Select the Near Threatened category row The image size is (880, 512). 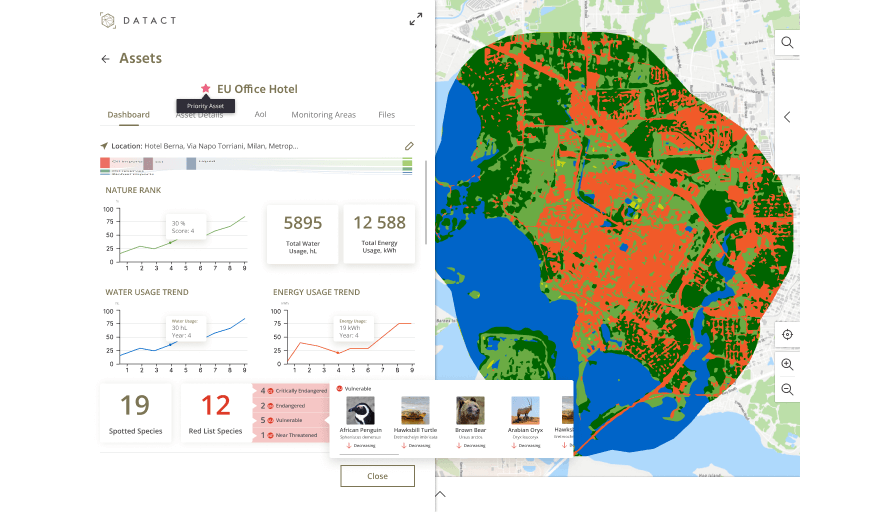coord(292,435)
